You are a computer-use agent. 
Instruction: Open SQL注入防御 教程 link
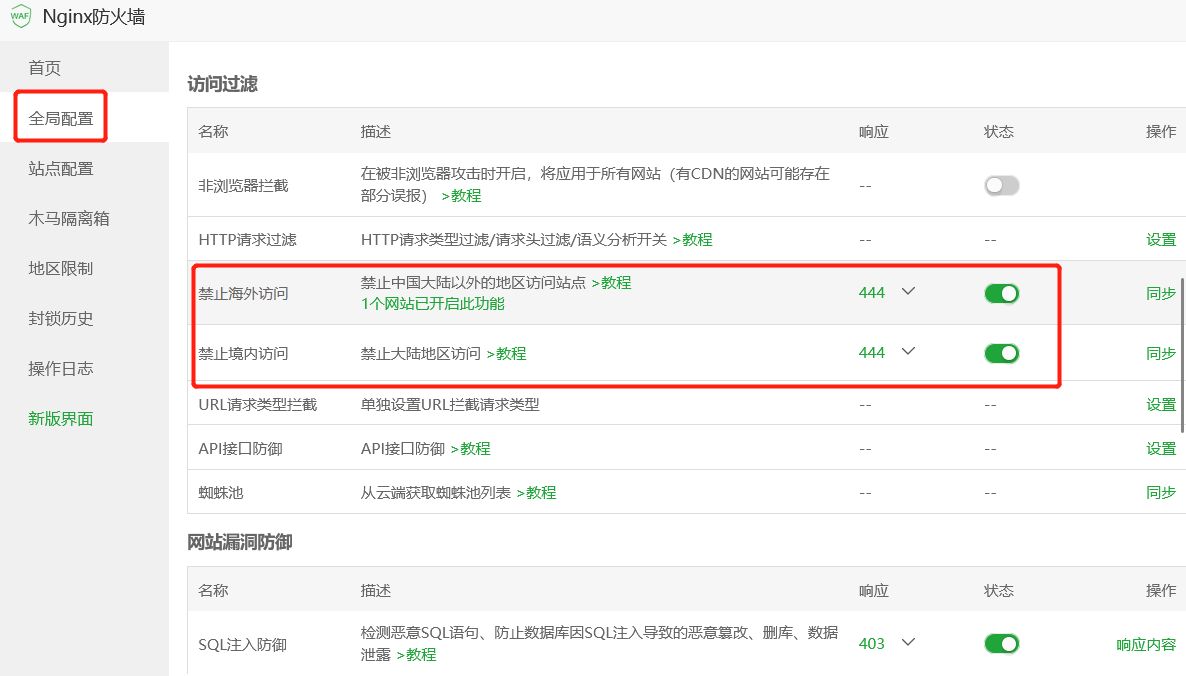click(417, 655)
